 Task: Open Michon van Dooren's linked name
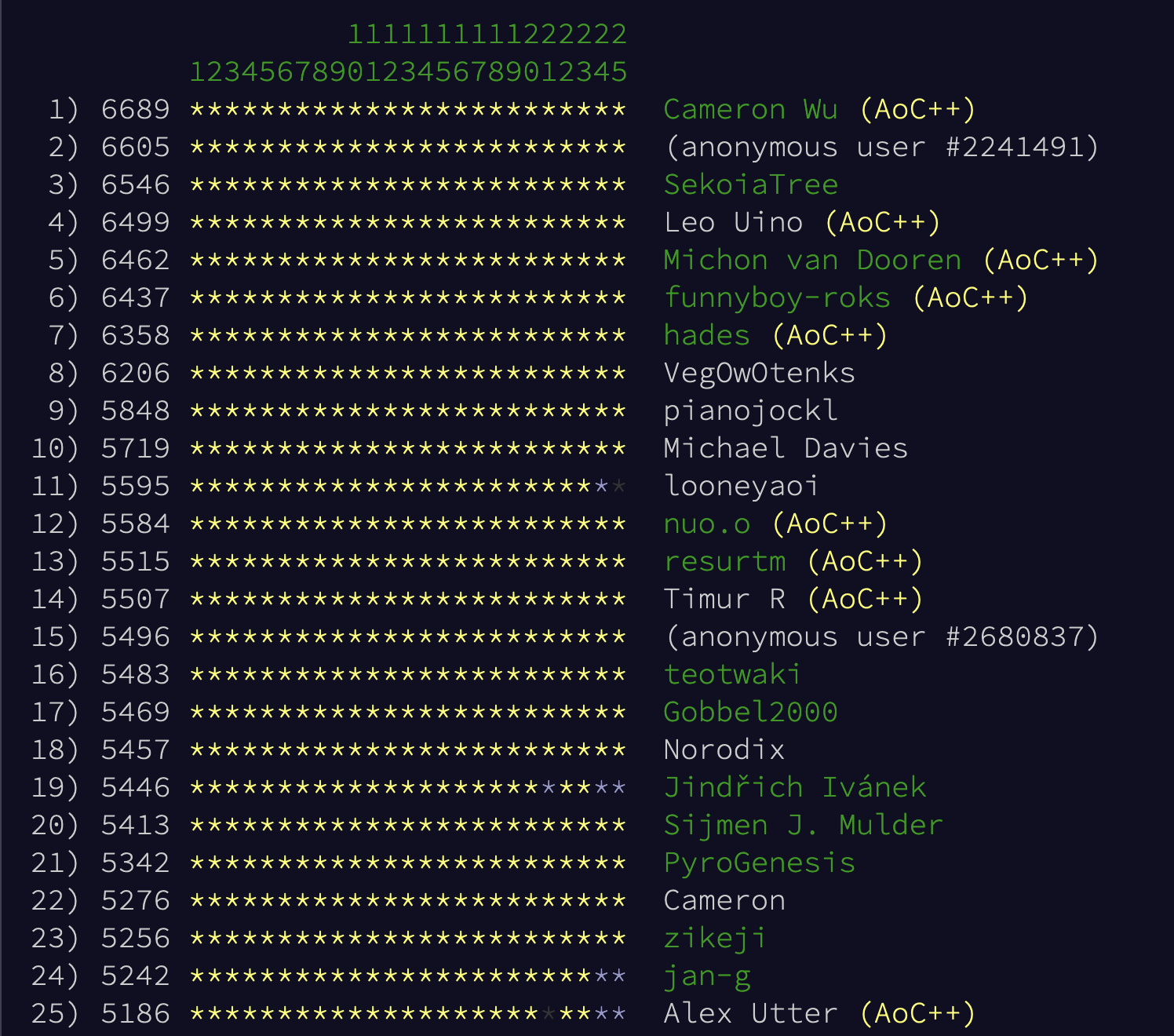pyautogui.click(x=812, y=260)
